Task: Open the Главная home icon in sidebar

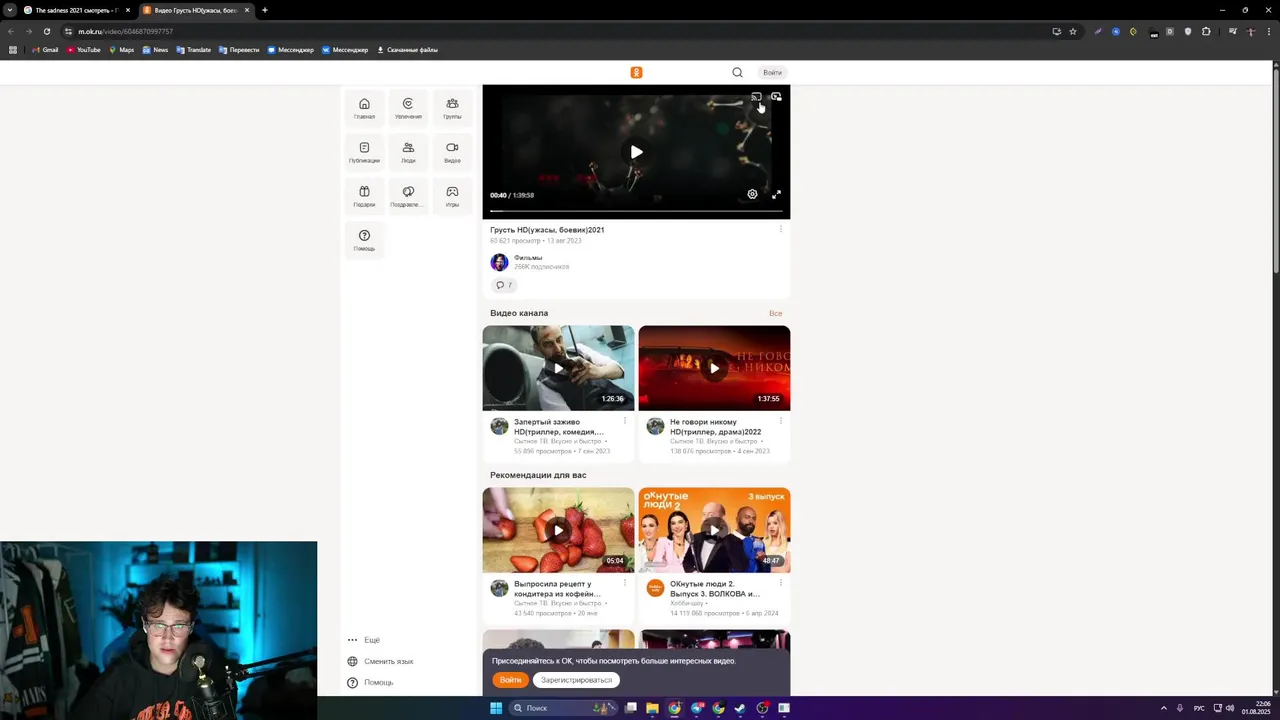Action: click(x=364, y=108)
